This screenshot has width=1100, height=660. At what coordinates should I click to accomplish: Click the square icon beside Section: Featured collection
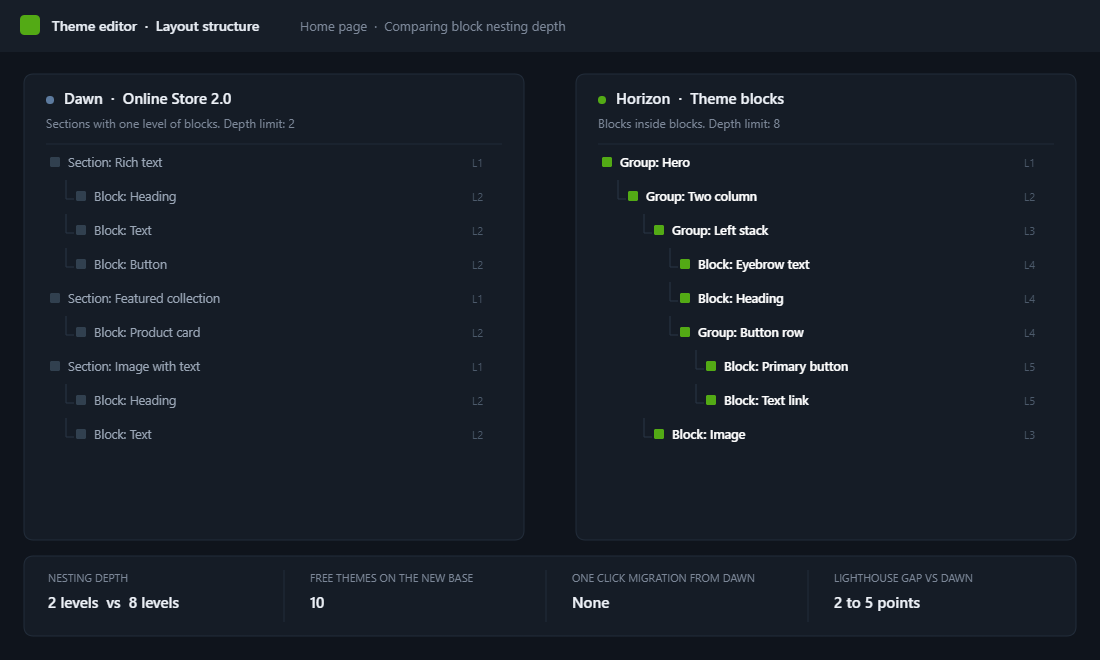pyautogui.click(x=55, y=298)
